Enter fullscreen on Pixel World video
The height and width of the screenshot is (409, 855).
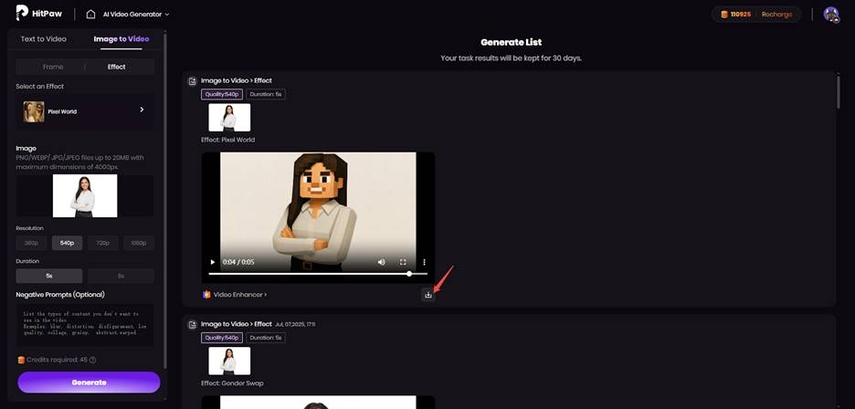403,262
